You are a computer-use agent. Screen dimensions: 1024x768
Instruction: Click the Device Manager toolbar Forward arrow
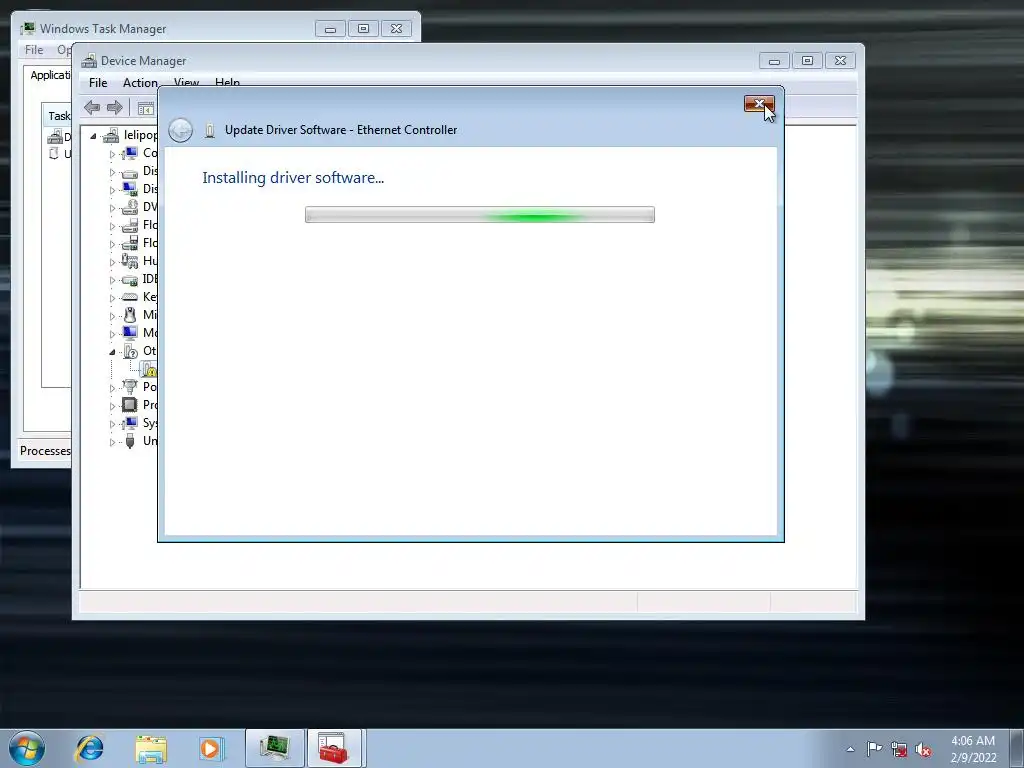point(115,108)
